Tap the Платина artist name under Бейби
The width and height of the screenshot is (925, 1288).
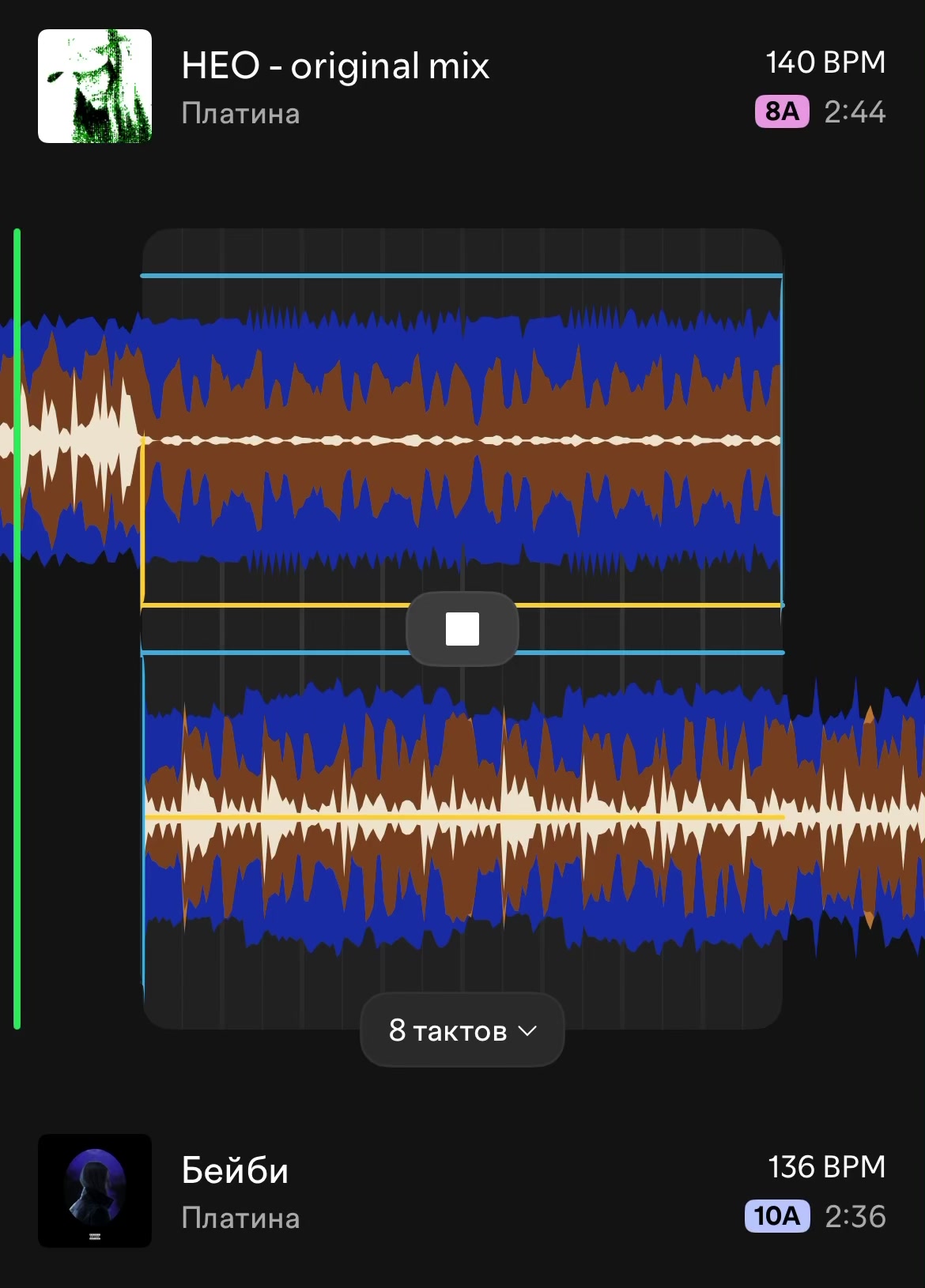click(240, 1218)
